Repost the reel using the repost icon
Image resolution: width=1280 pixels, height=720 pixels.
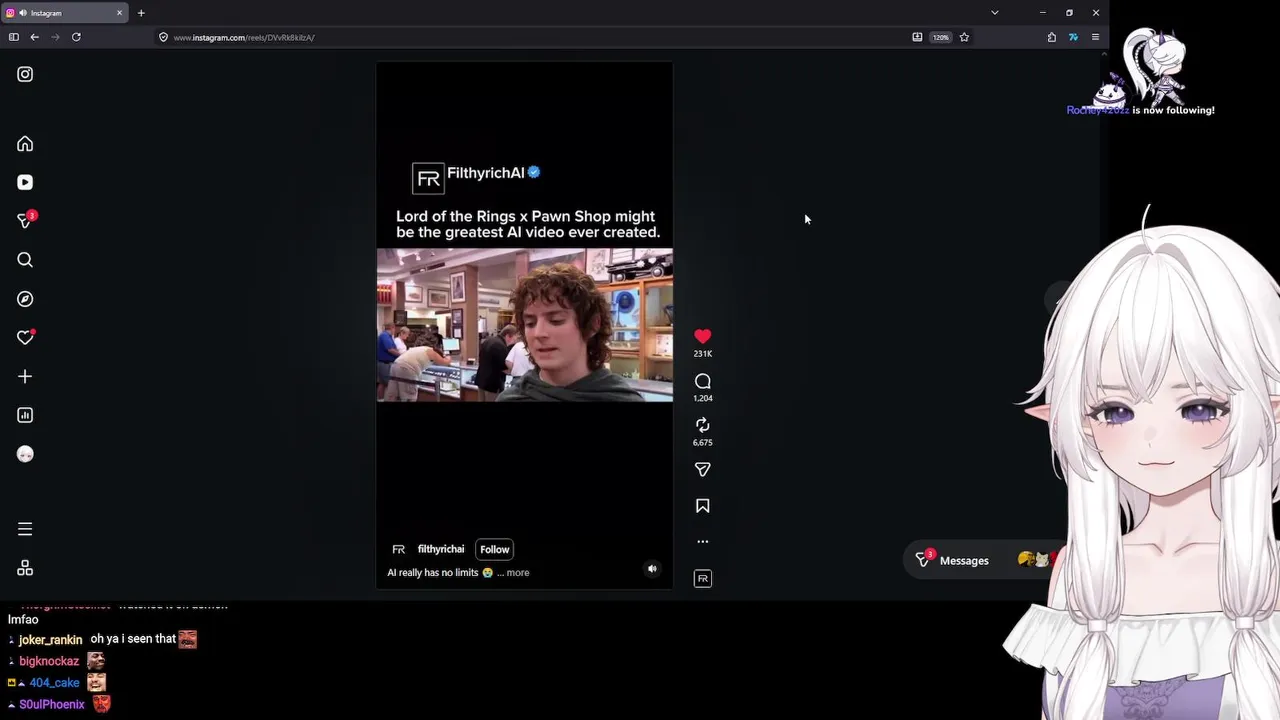[703, 425]
